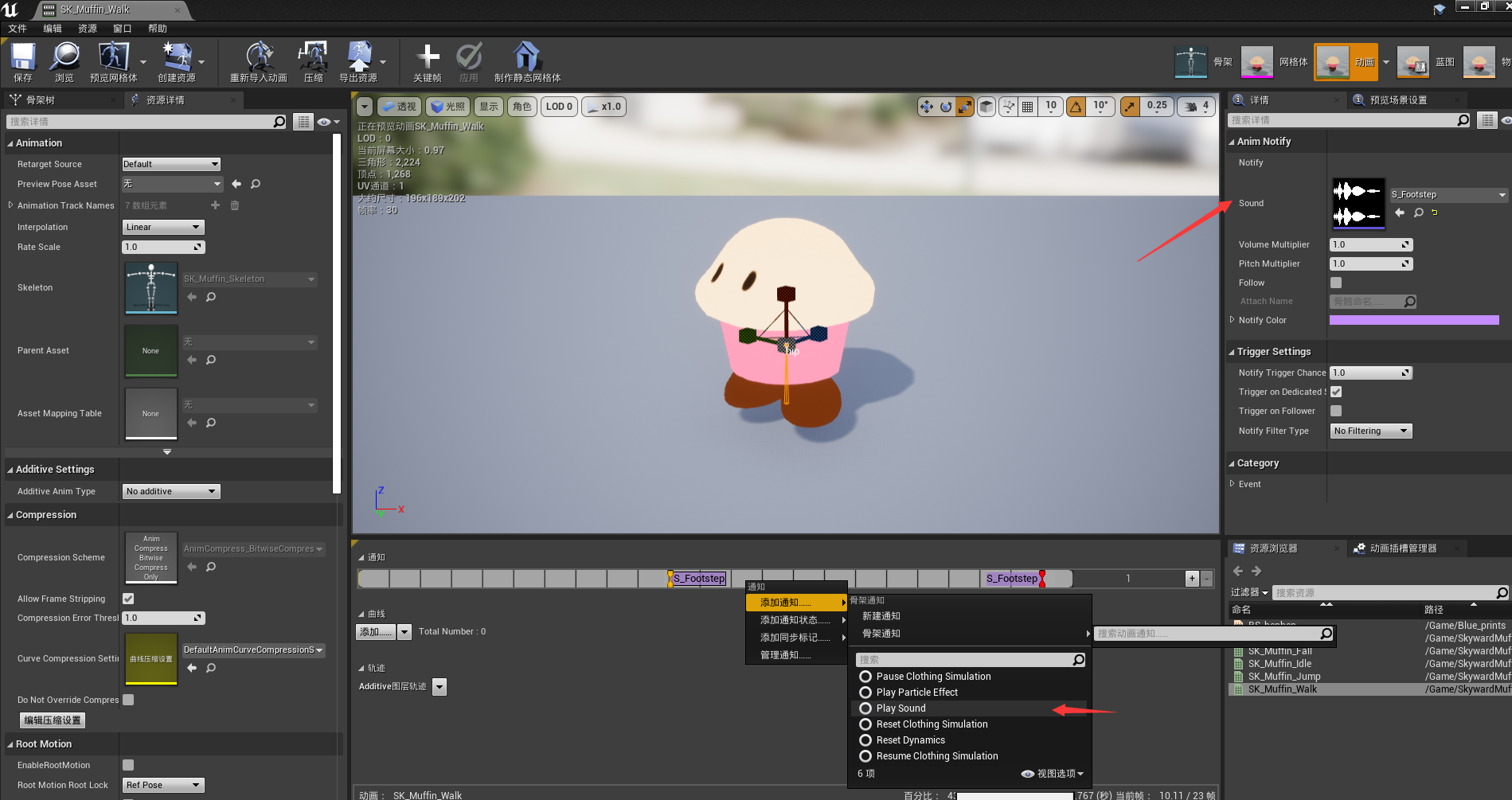Select Play Sound from notify list
The width and height of the screenshot is (1512, 800).
pos(901,708)
